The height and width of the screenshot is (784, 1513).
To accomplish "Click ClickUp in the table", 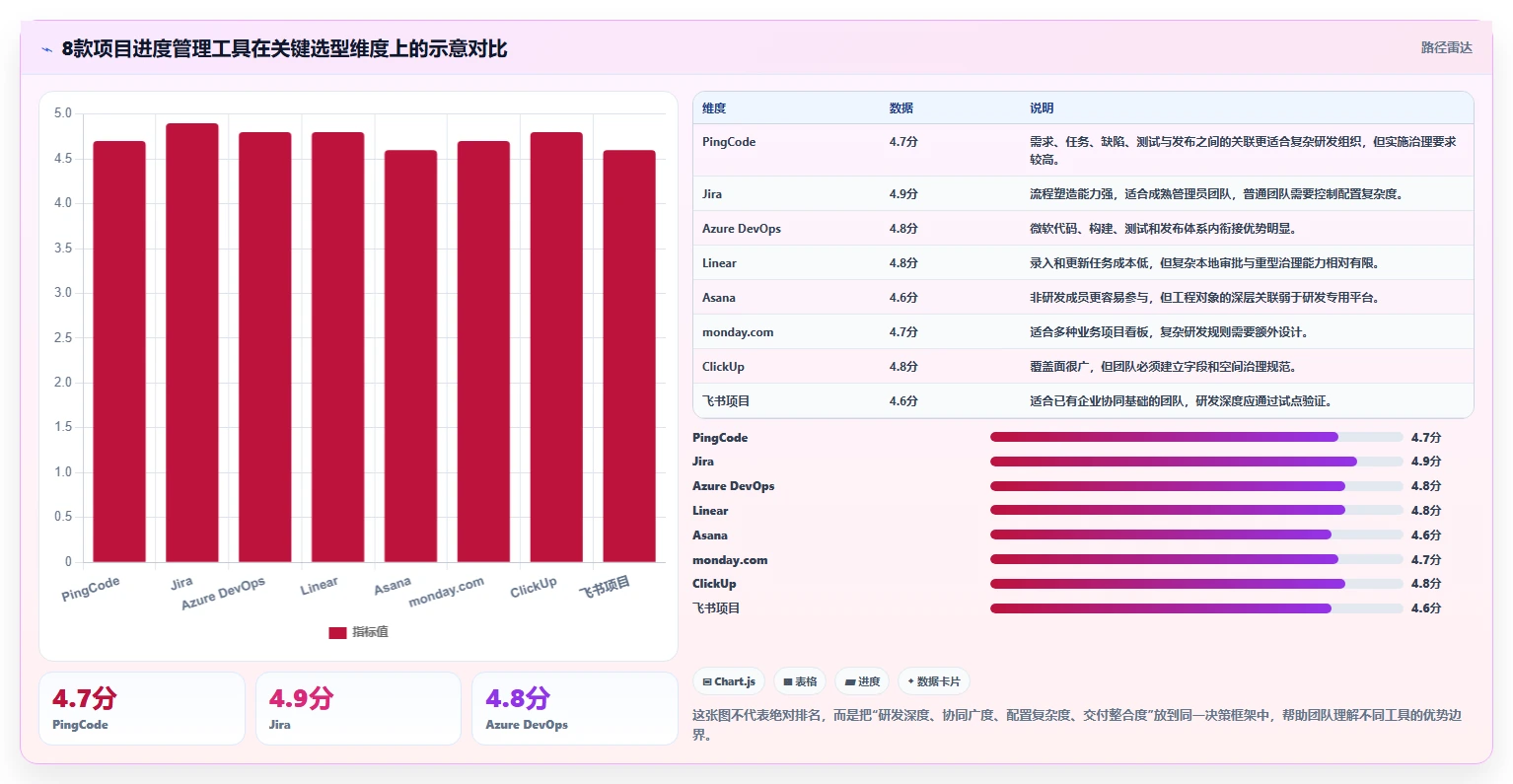I will point(723,367).
